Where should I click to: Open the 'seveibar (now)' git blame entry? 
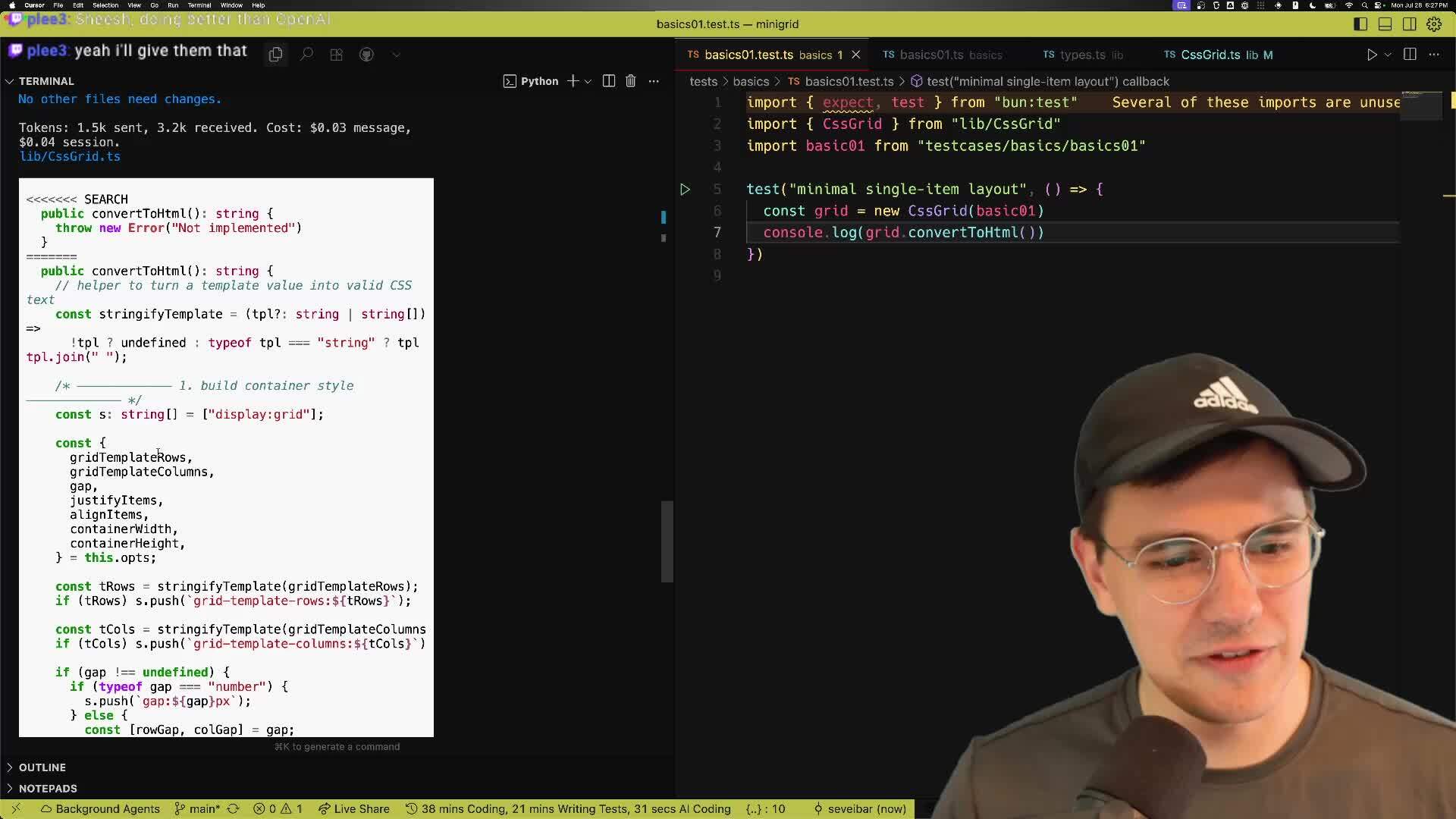[859, 809]
